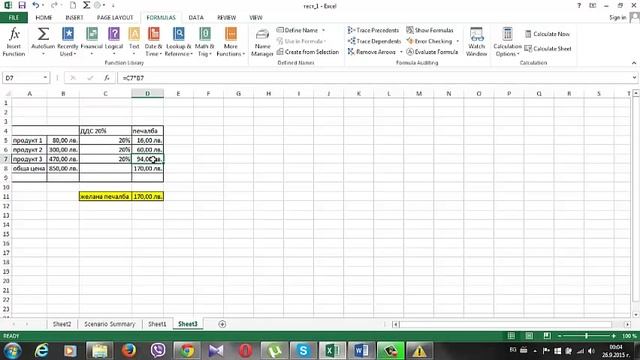Switch to the DATA tab
The height and width of the screenshot is (360, 640).
(196, 18)
